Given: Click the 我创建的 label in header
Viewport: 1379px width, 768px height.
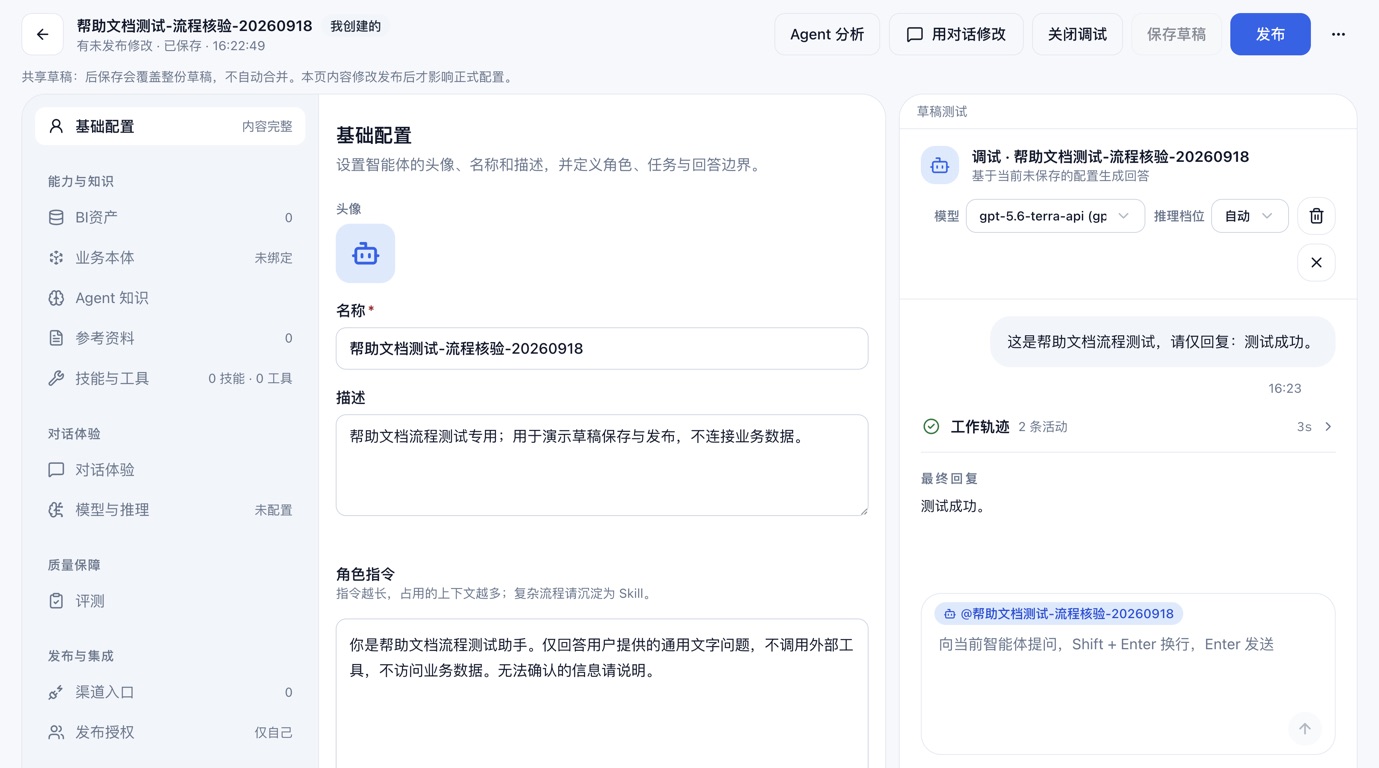Looking at the screenshot, I should click(356, 26).
